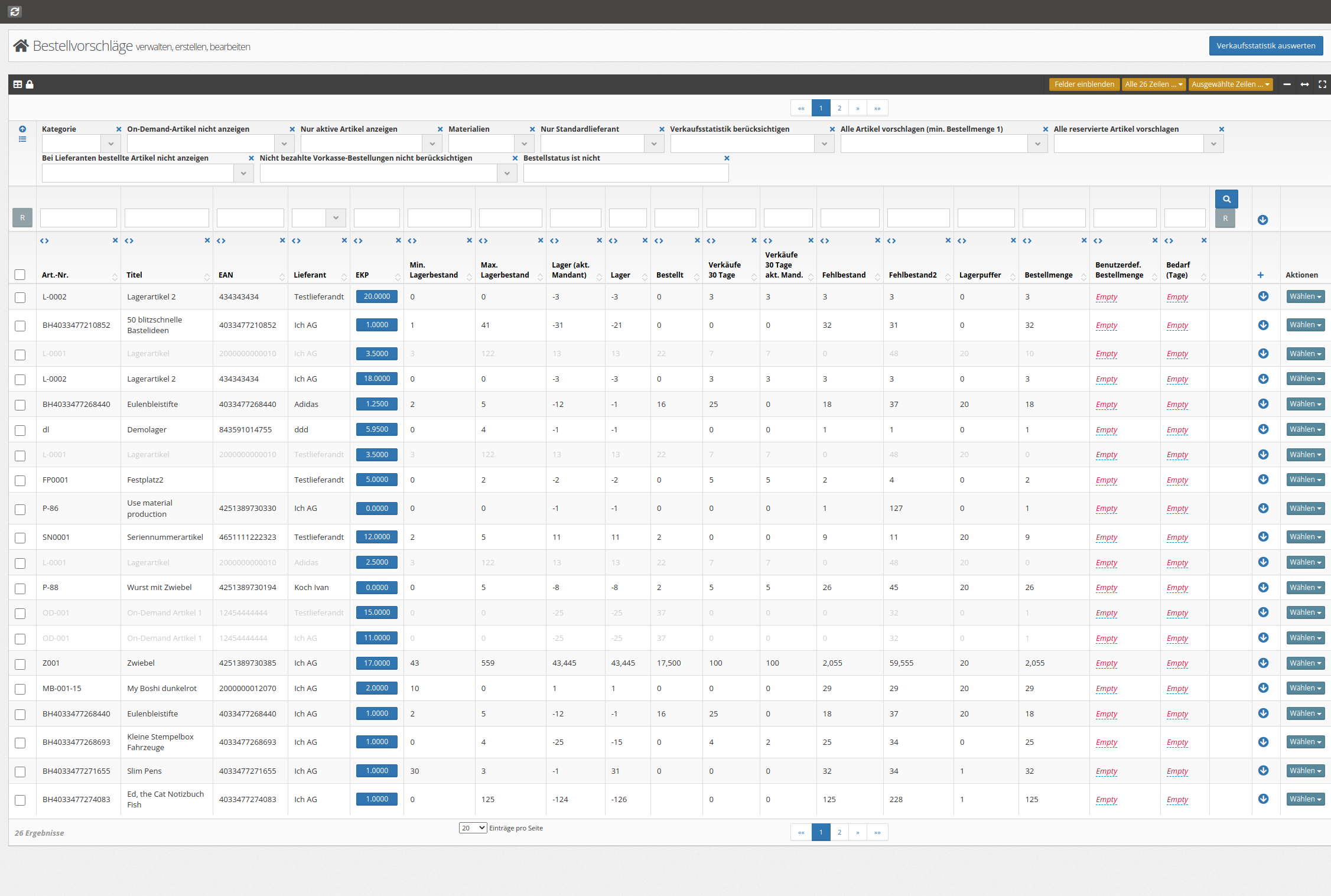Click the last page arrows in the top pagination
Viewport: 1331px width, 896px height.
(x=877, y=108)
